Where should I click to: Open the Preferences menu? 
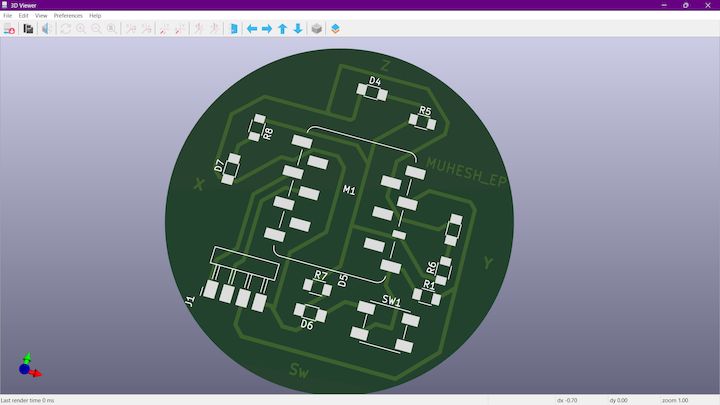click(68, 16)
